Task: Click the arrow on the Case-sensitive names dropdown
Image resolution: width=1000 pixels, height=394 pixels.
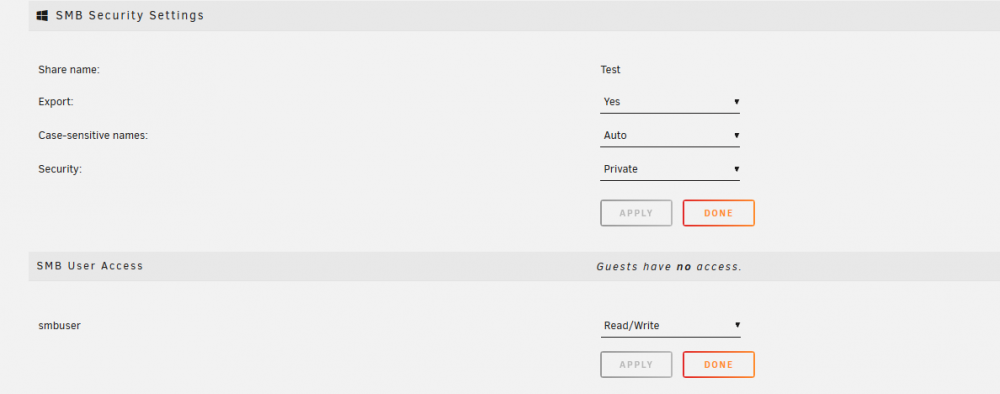Action: click(x=736, y=135)
